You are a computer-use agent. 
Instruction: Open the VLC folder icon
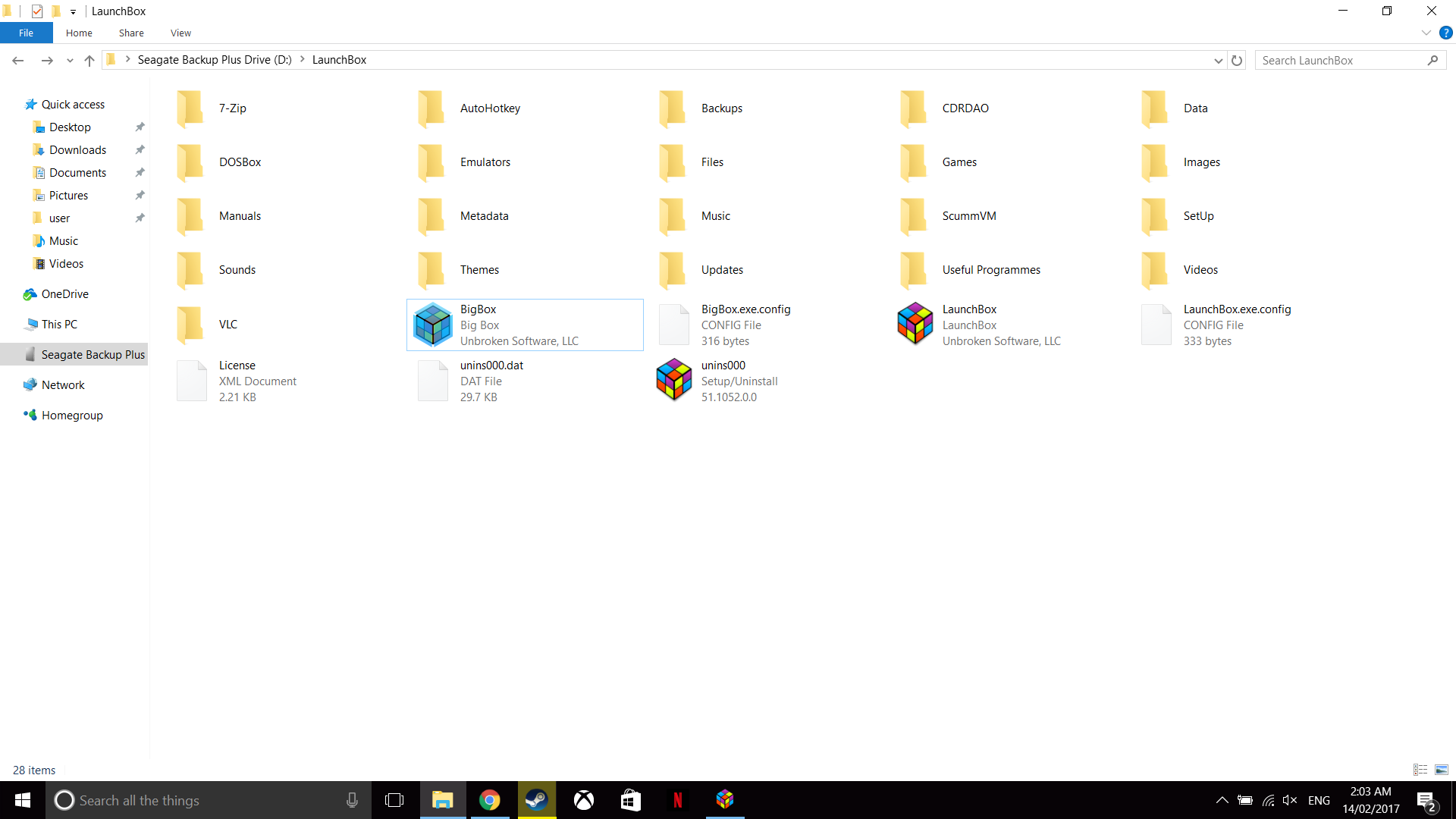tap(190, 325)
